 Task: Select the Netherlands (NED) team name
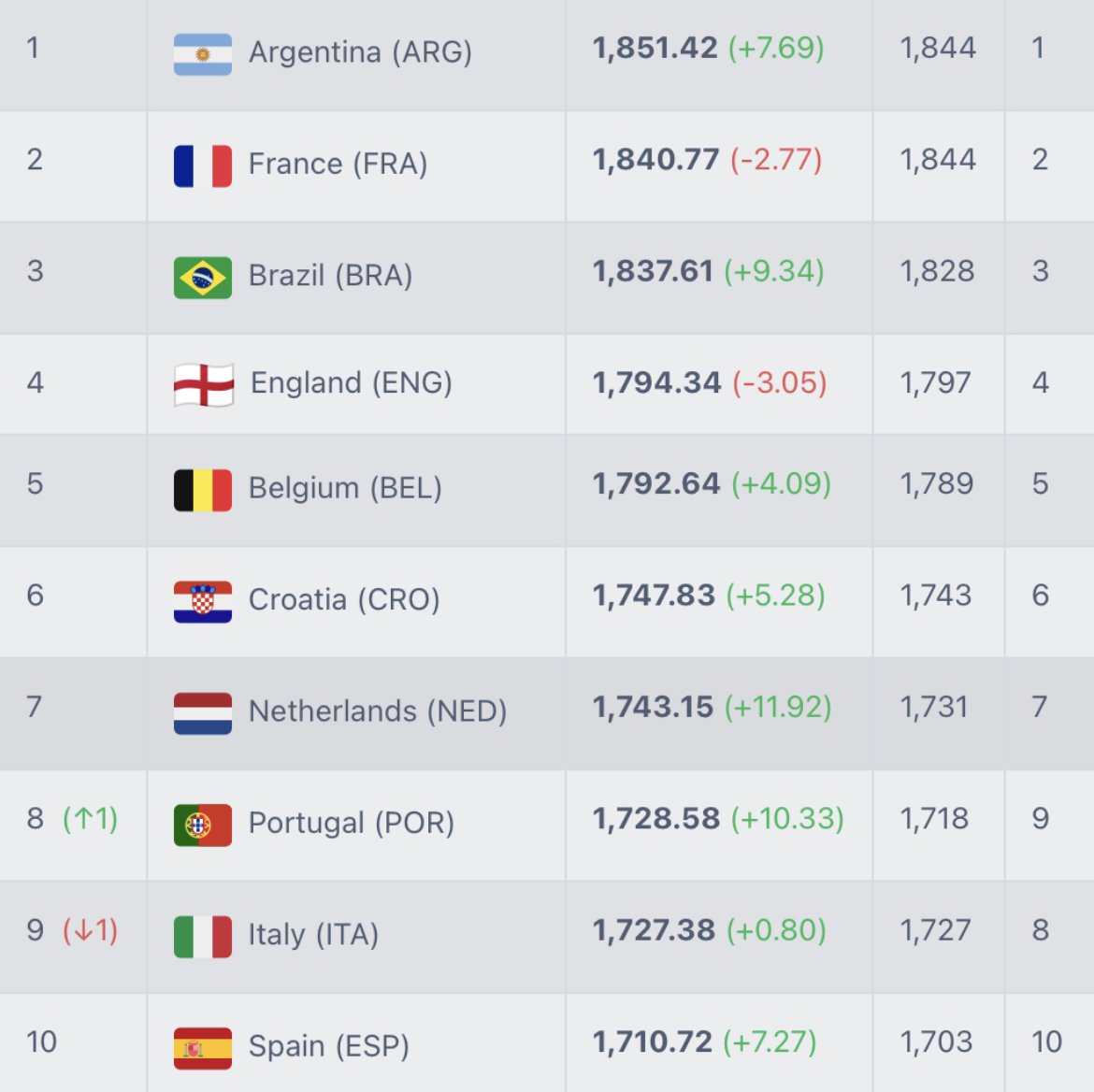tap(378, 711)
